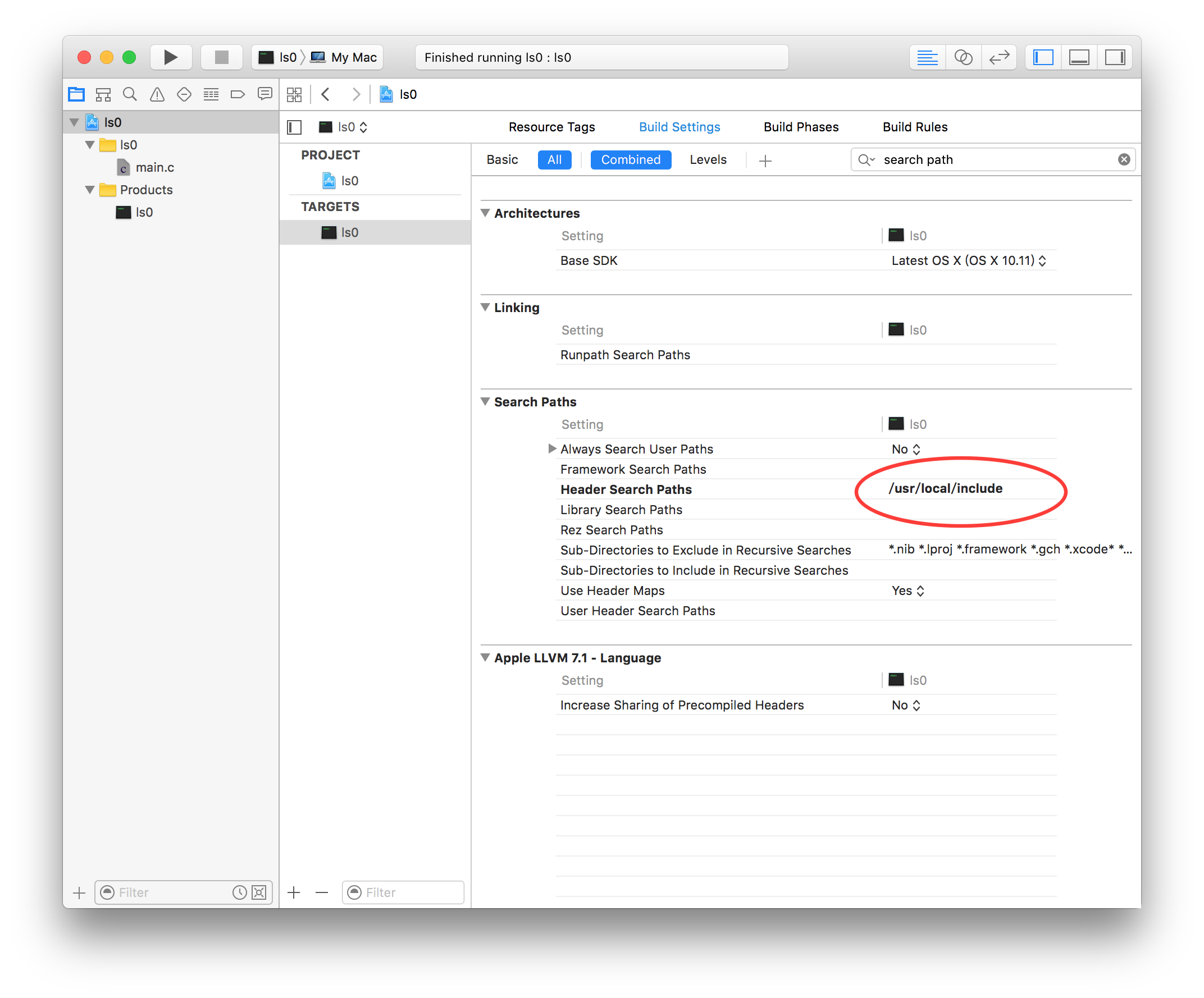
Task: Collapse the ls0 folder group
Action: click(90, 144)
